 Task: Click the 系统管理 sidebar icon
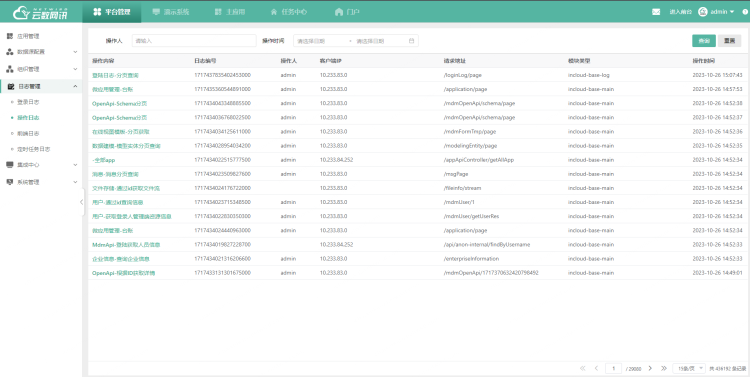tap(10, 182)
